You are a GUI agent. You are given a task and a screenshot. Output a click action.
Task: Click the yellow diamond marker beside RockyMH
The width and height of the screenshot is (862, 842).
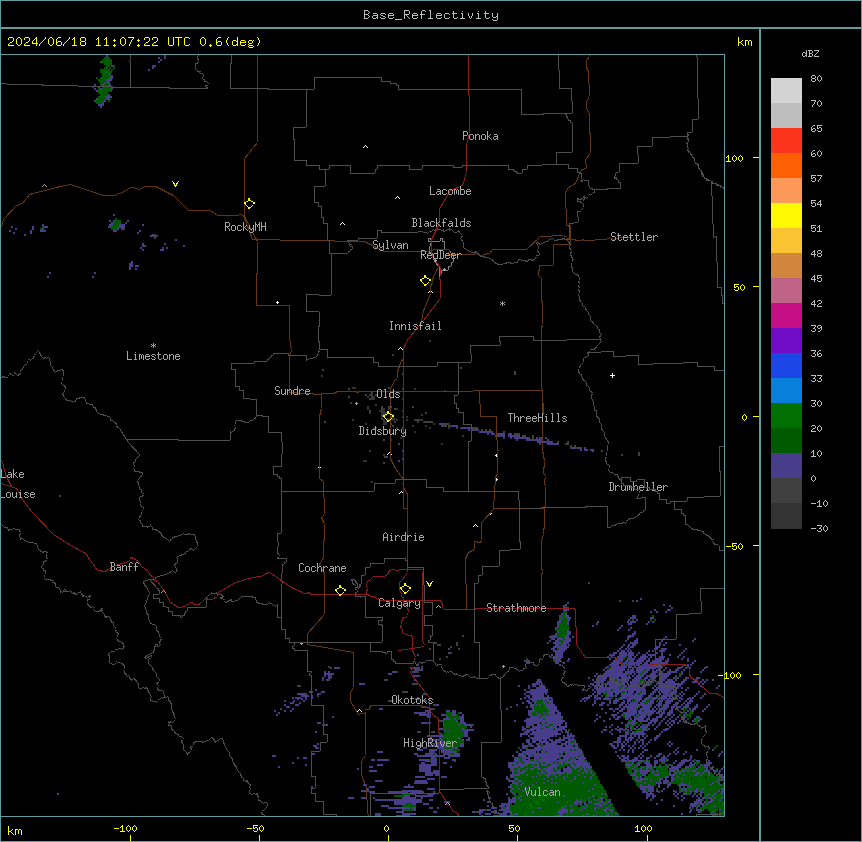pos(250,204)
